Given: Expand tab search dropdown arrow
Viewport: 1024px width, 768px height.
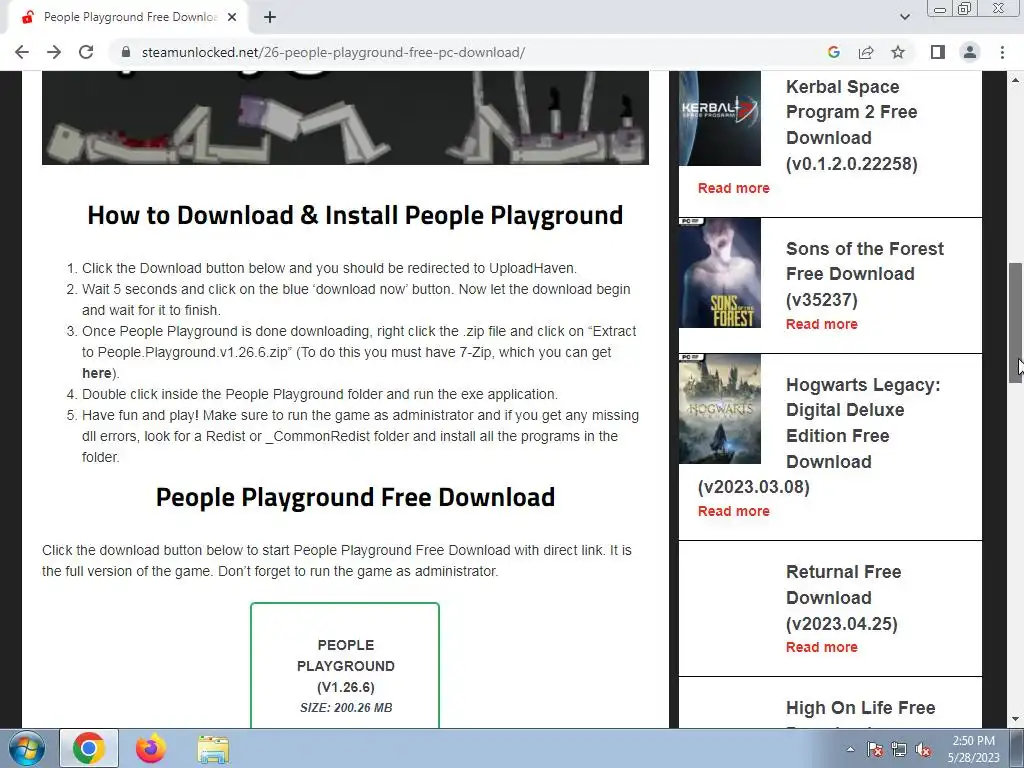Looking at the screenshot, I should (904, 18).
